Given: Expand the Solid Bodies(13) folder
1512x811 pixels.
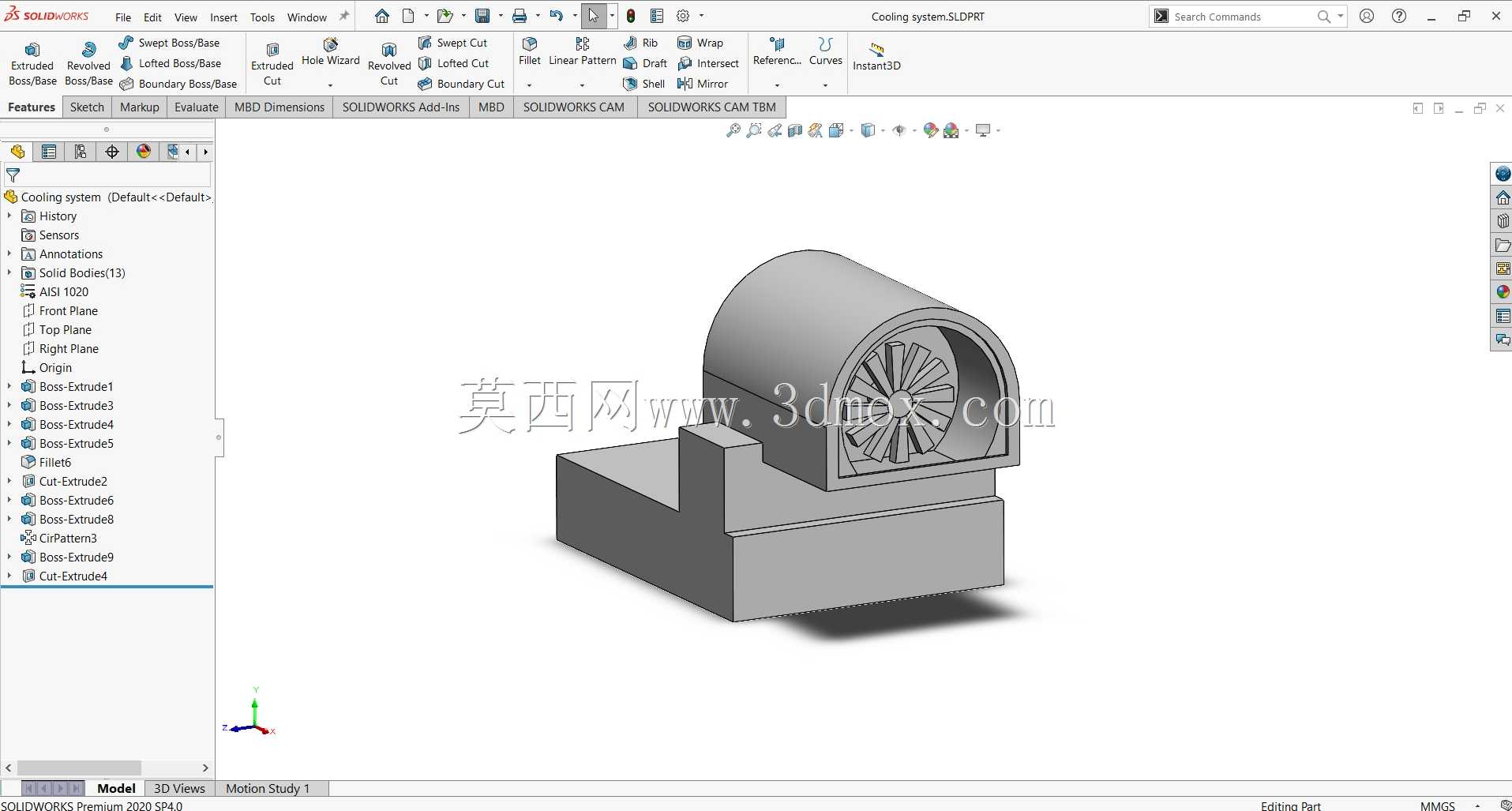Looking at the screenshot, I should pyautogui.click(x=9, y=272).
